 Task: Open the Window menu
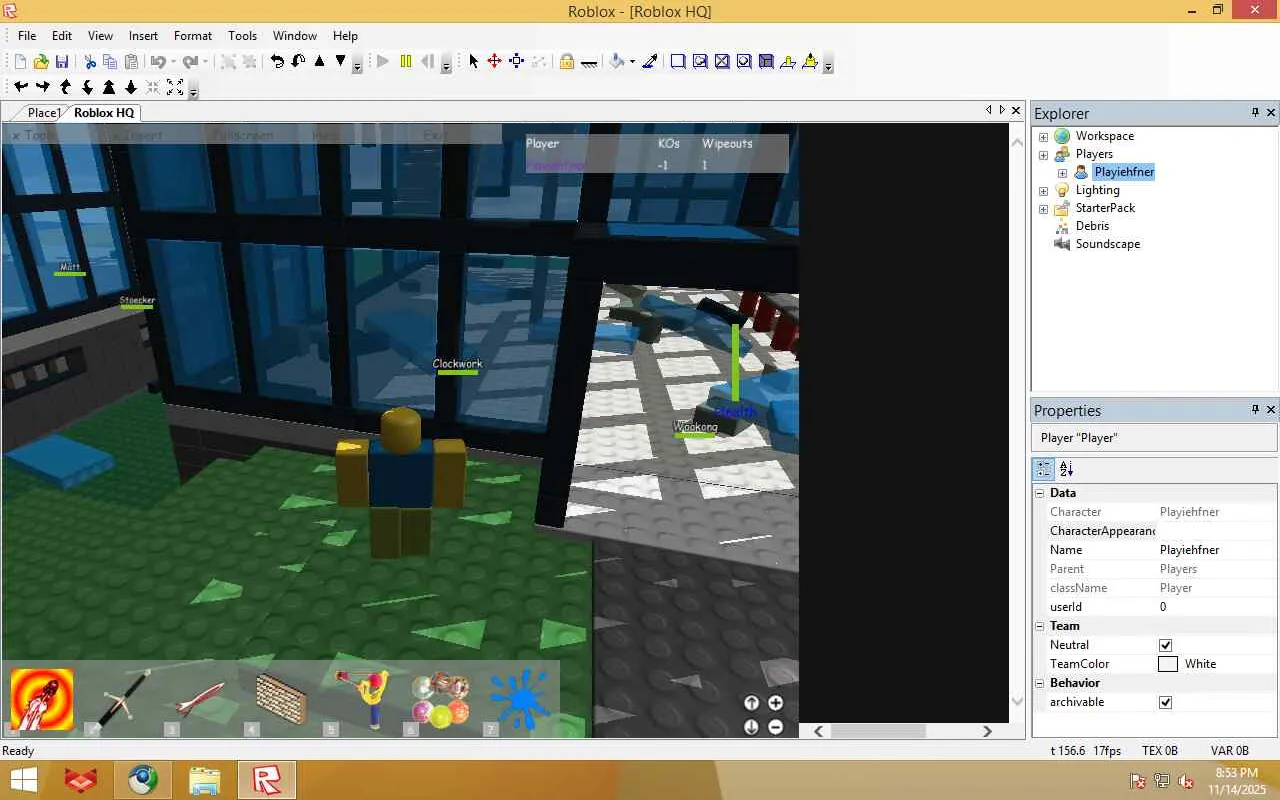(x=295, y=35)
